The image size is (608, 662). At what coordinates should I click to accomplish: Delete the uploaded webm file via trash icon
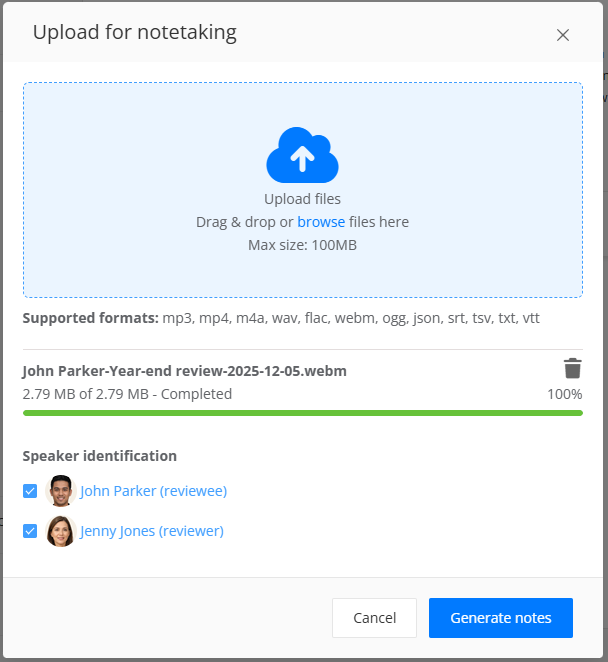pyautogui.click(x=572, y=368)
